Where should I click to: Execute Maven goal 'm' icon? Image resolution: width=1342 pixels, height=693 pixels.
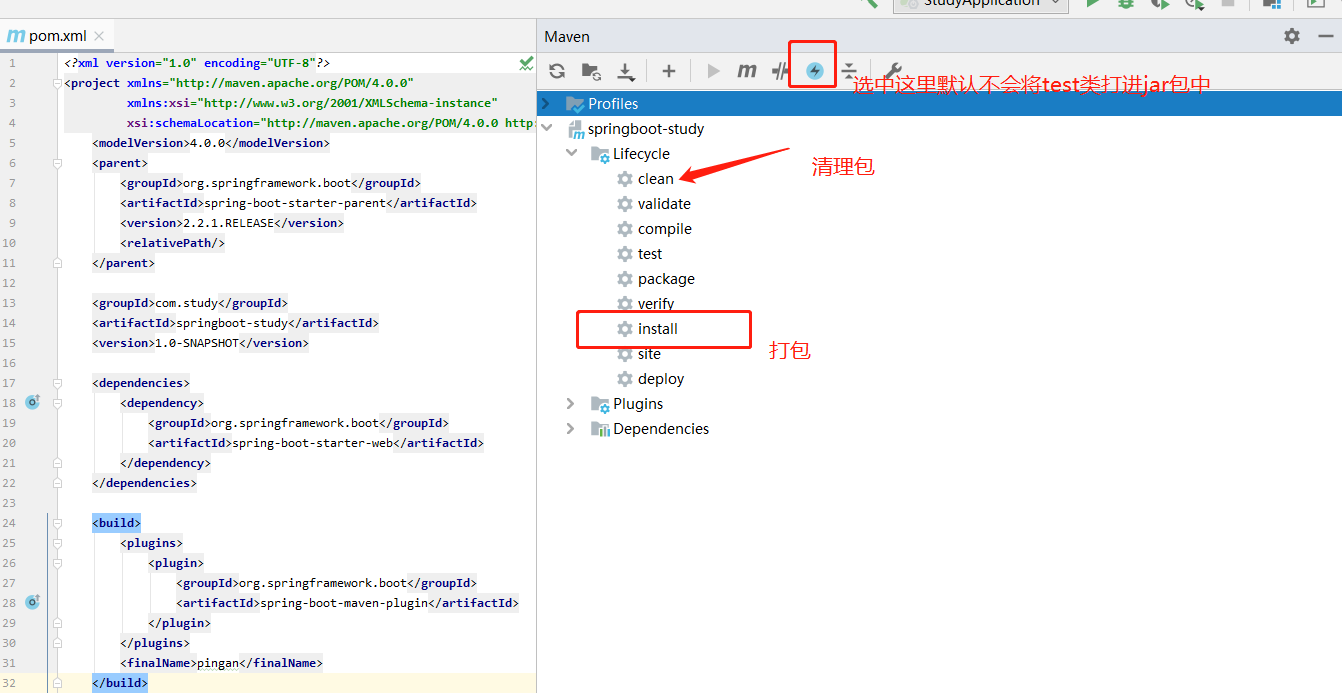tap(747, 71)
